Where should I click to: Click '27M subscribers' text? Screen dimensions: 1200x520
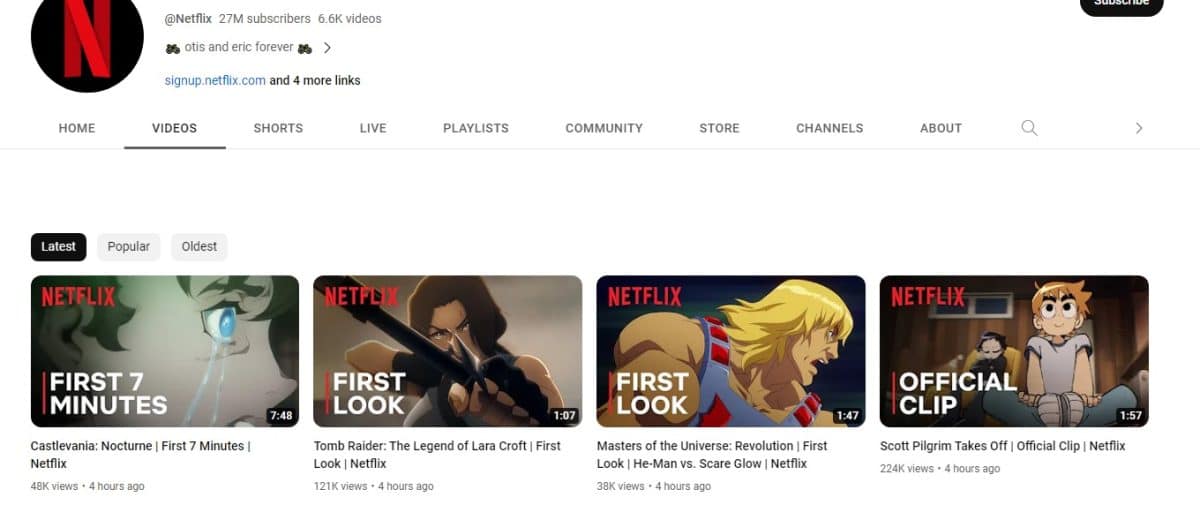tap(264, 18)
